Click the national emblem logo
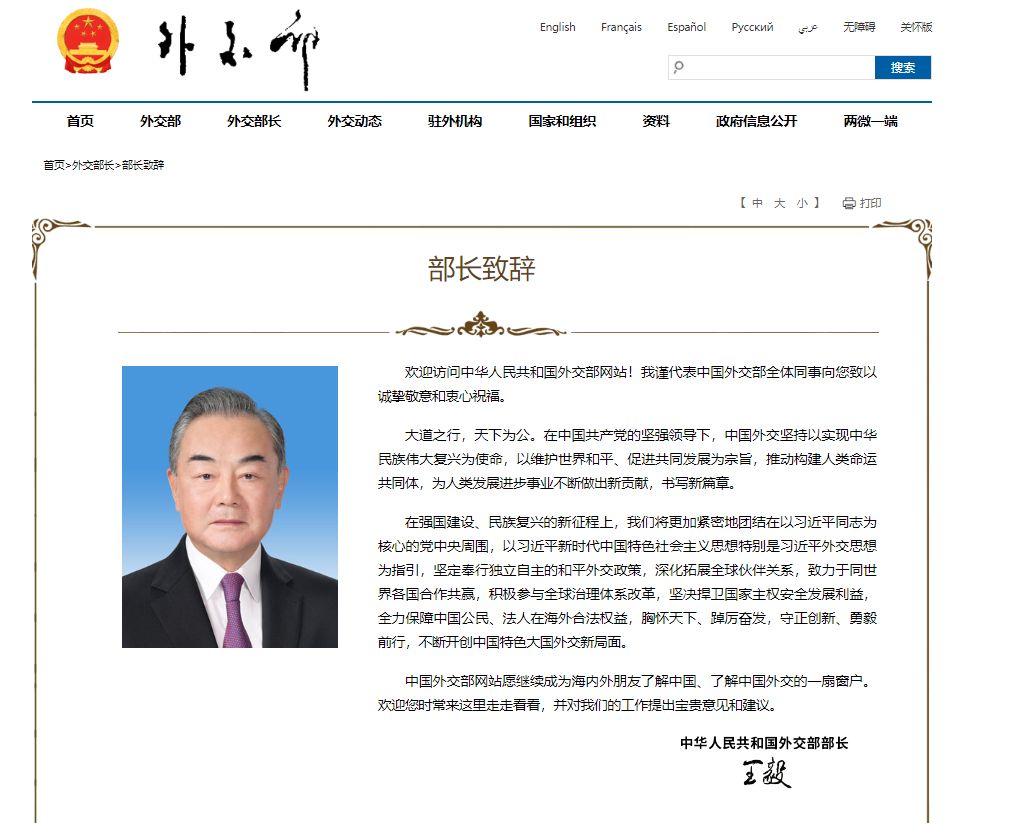Viewport: 1017px width, 823px height. coord(88,42)
